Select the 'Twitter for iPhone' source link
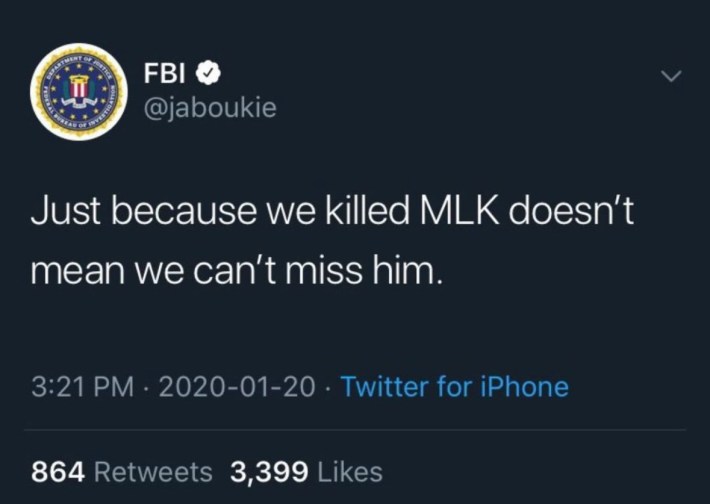 click(455, 387)
